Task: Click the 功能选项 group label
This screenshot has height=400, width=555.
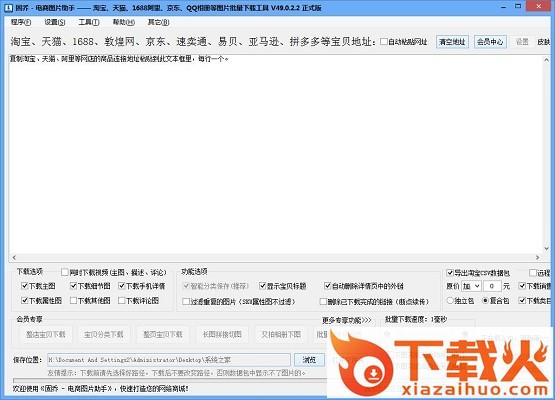Action: pyautogui.click(x=194, y=272)
